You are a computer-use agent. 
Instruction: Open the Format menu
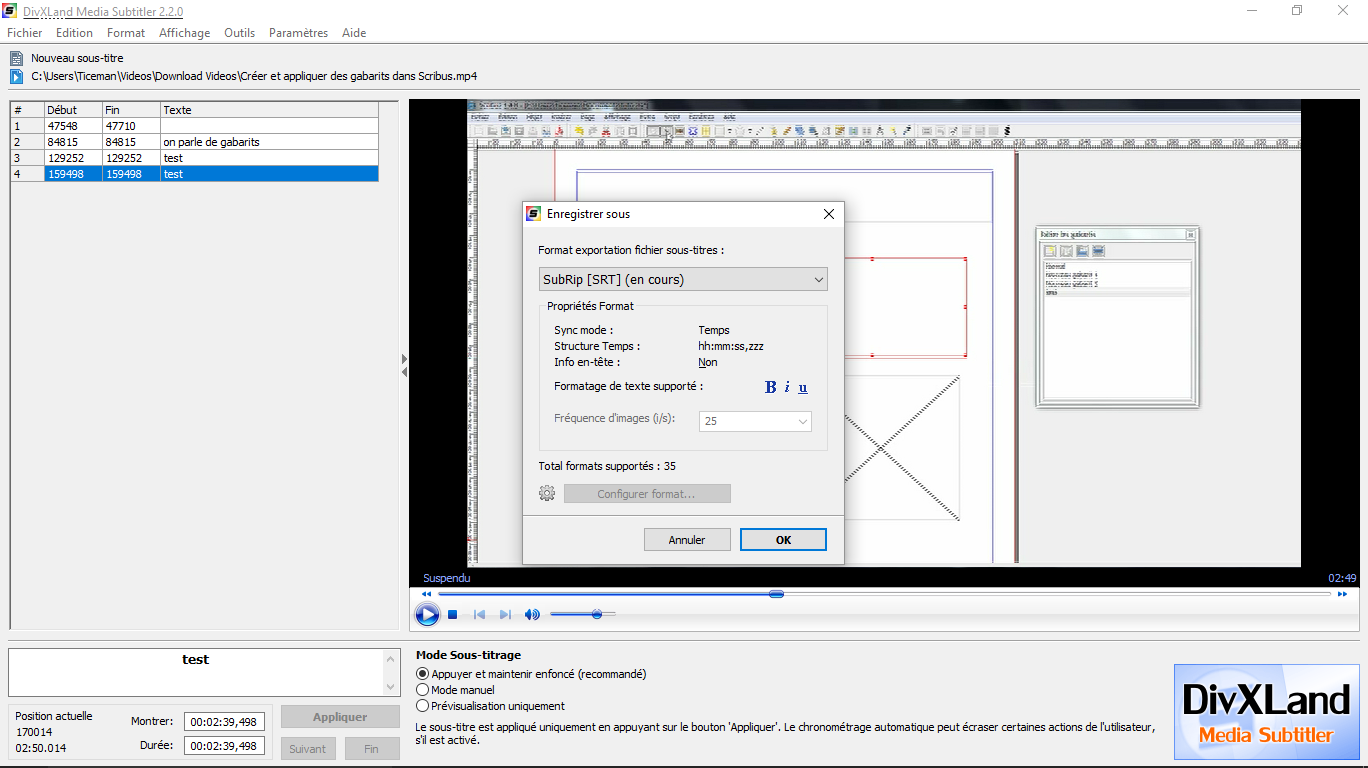point(126,33)
